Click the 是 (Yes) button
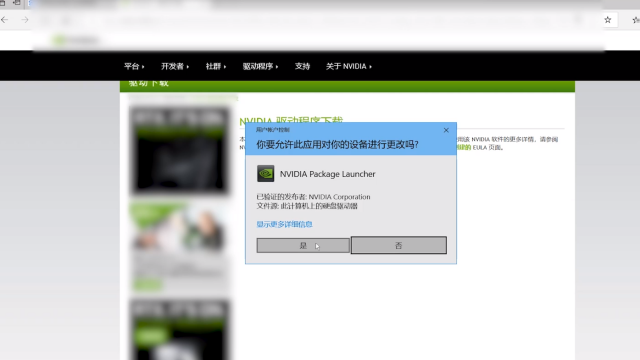 pyautogui.click(x=303, y=246)
